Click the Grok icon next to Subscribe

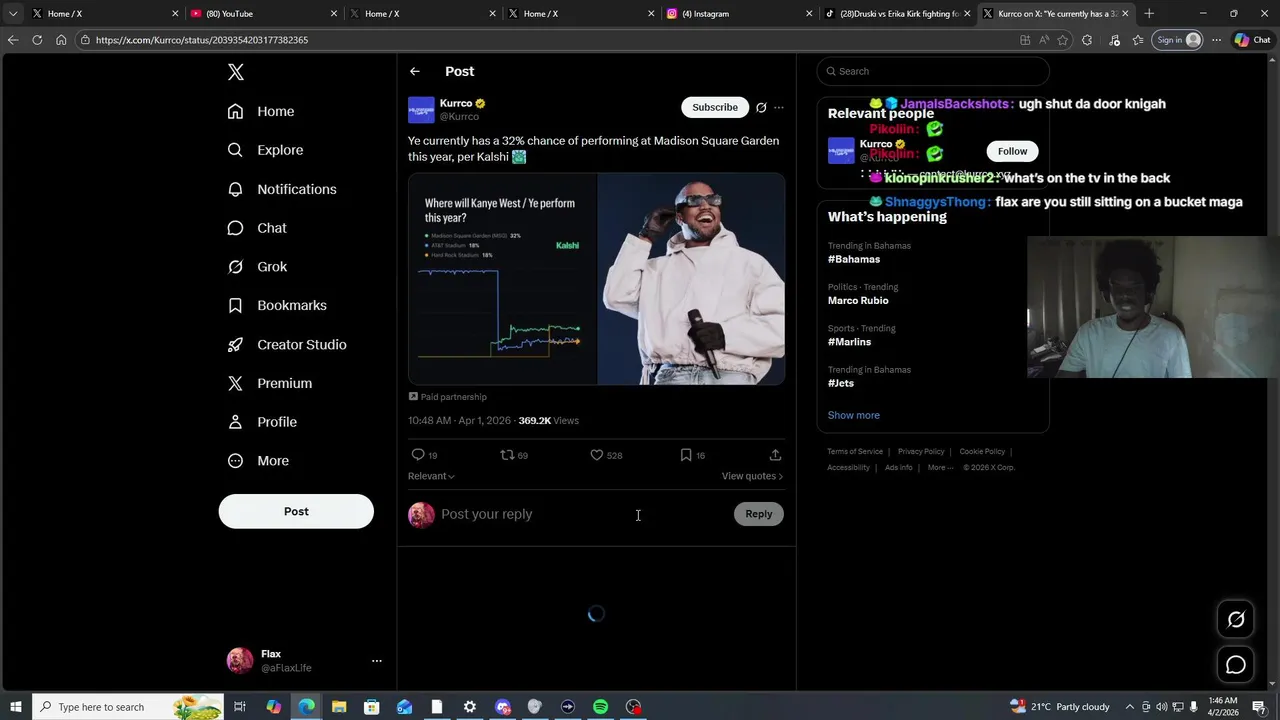point(761,107)
